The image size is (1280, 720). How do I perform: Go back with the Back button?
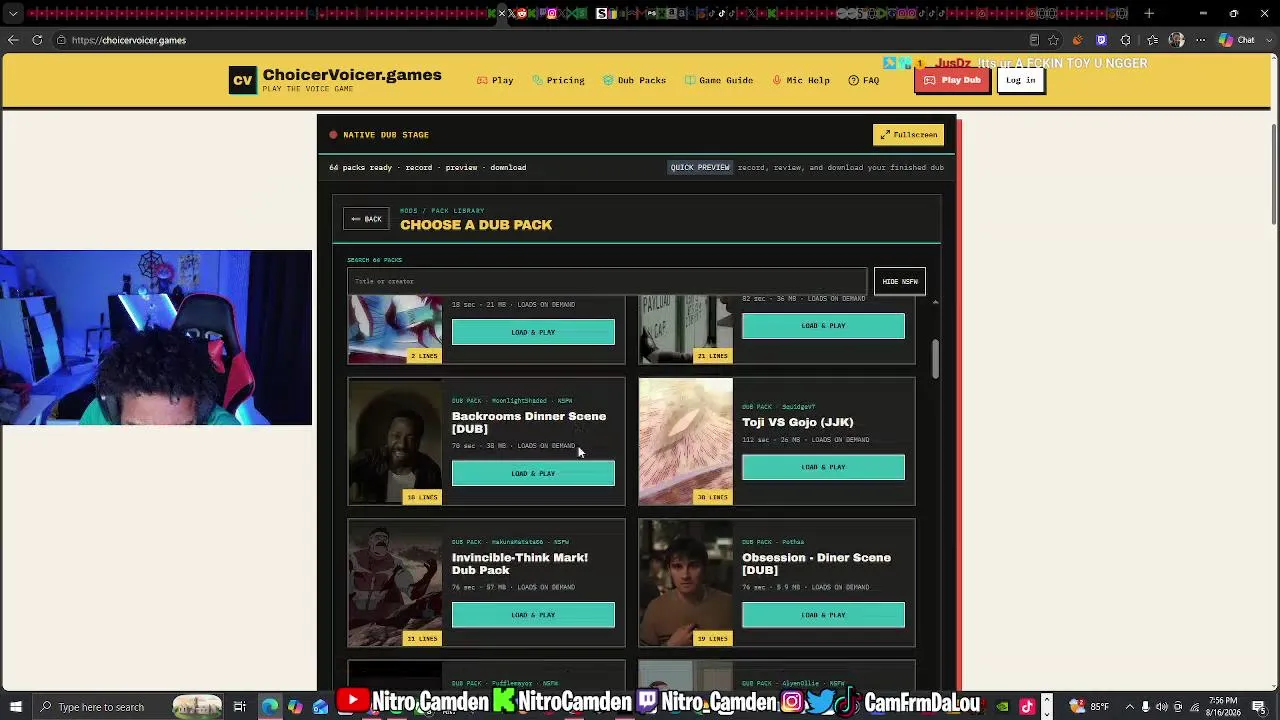click(366, 219)
